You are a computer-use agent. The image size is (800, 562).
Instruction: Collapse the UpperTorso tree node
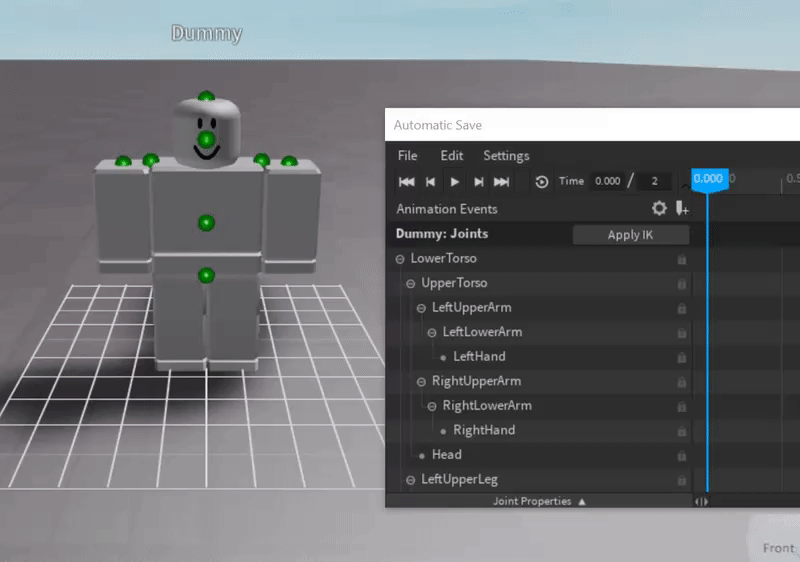(411, 284)
